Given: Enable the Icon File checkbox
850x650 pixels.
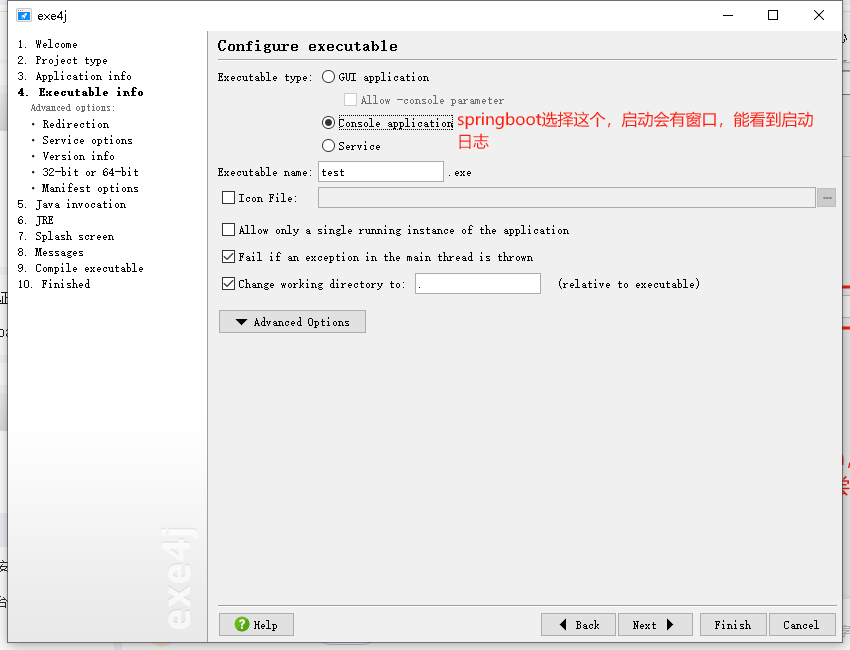Looking at the screenshot, I should [x=228, y=197].
